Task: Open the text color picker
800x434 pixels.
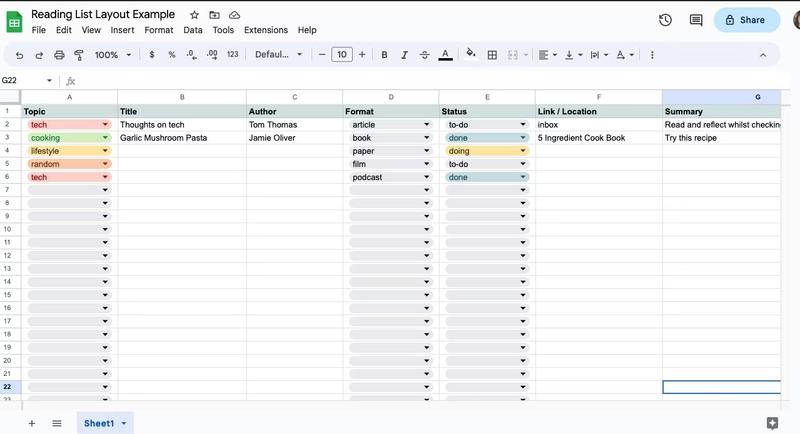Action: 445,55
